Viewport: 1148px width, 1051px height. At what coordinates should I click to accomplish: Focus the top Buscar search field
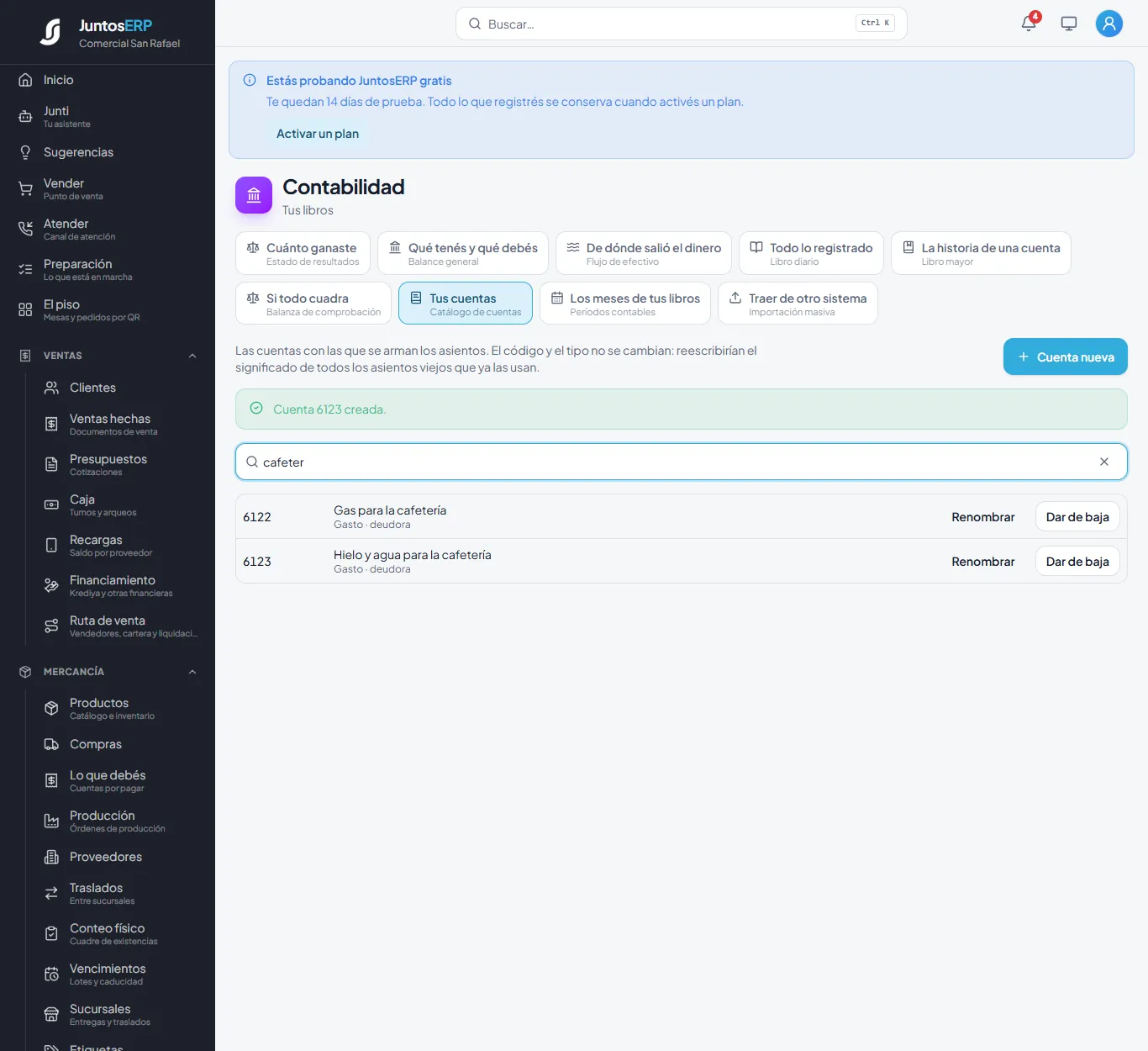(x=681, y=24)
